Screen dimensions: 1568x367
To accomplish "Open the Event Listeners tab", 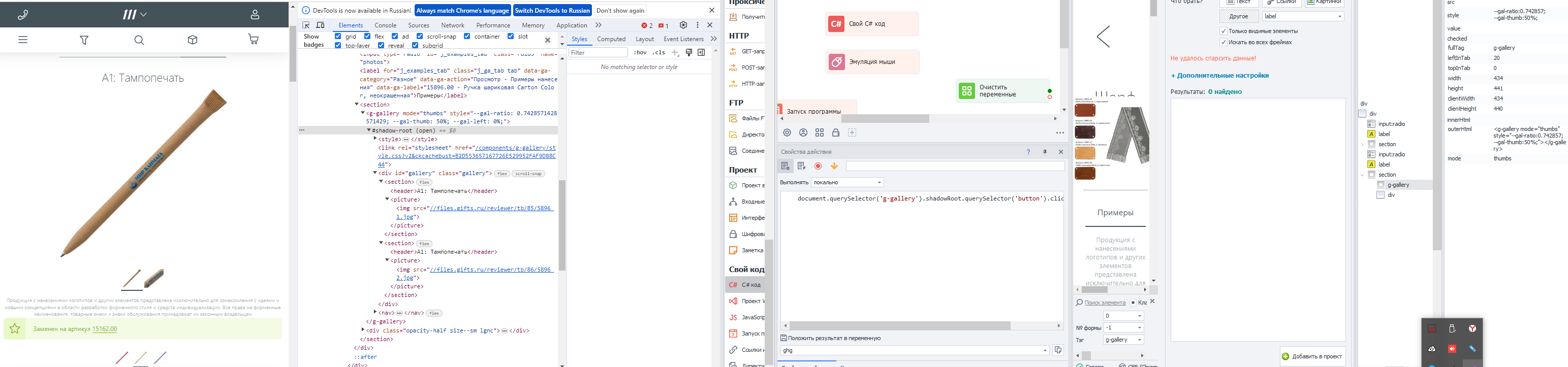I will pyautogui.click(x=683, y=39).
